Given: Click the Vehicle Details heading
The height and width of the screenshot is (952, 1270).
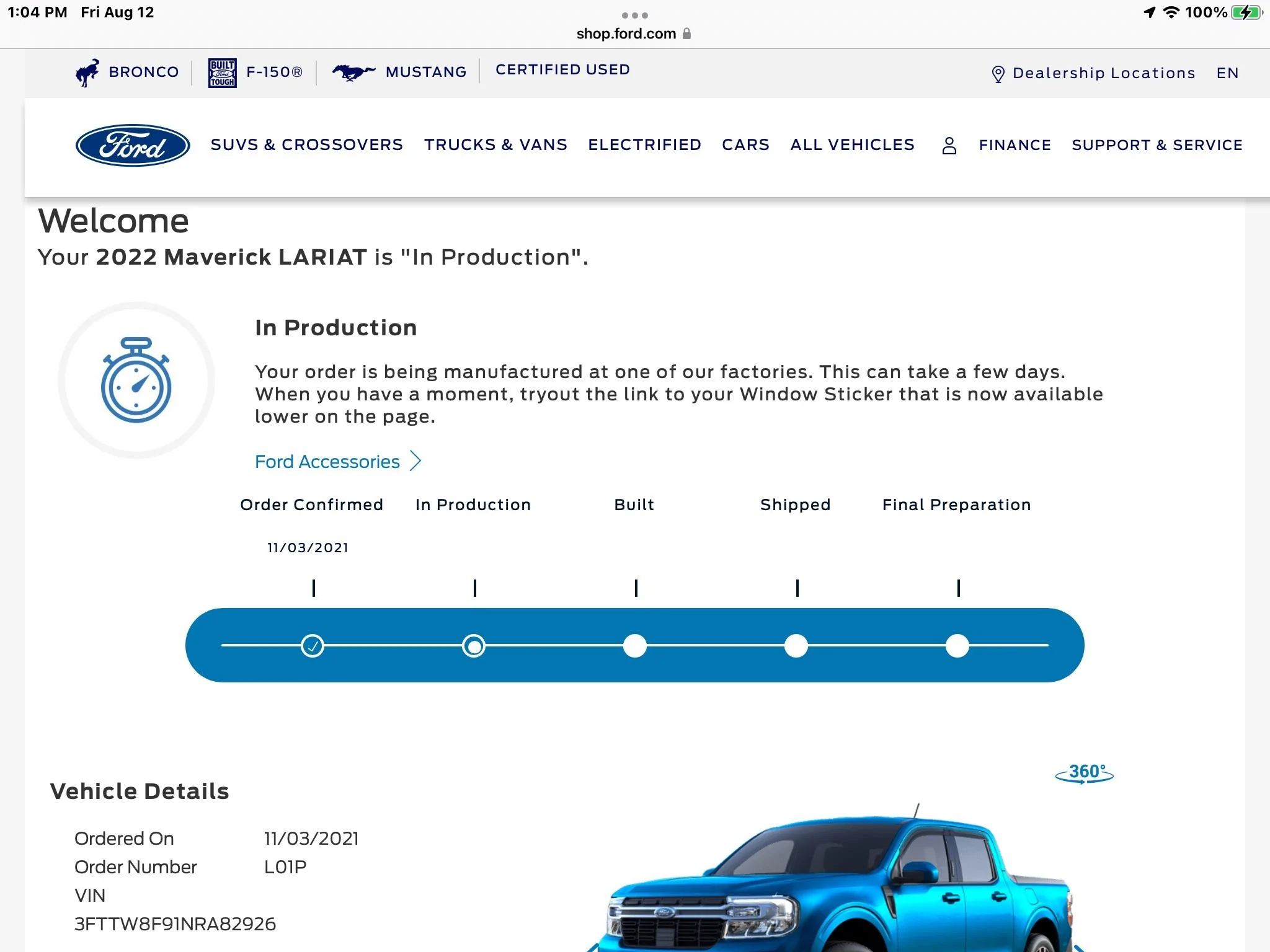Looking at the screenshot, I should [140, 791].
